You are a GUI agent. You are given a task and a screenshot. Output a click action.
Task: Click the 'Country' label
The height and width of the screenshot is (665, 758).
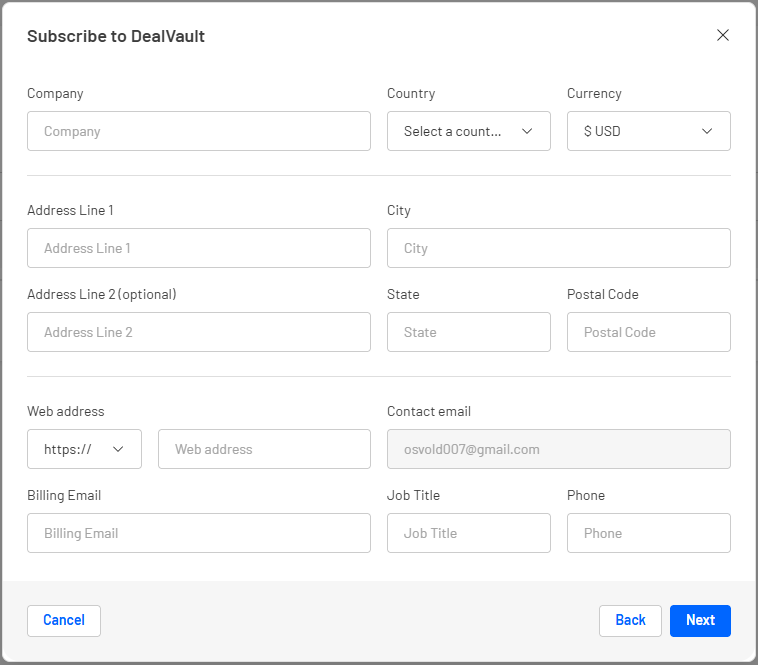coord(411,93)
